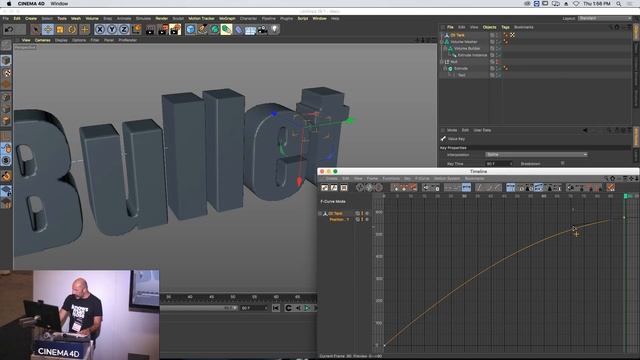Expand or collapse Volume Mesher hierarchy
The width and height of the screenshot is (640, 360).
[442, 42]
